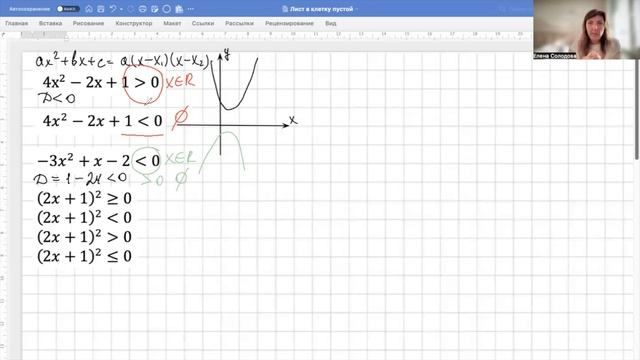The height and width of the screenshot is (360, 640).
Task: Click the line "(2x + 1)² > 0"
Action: (84, 237)
